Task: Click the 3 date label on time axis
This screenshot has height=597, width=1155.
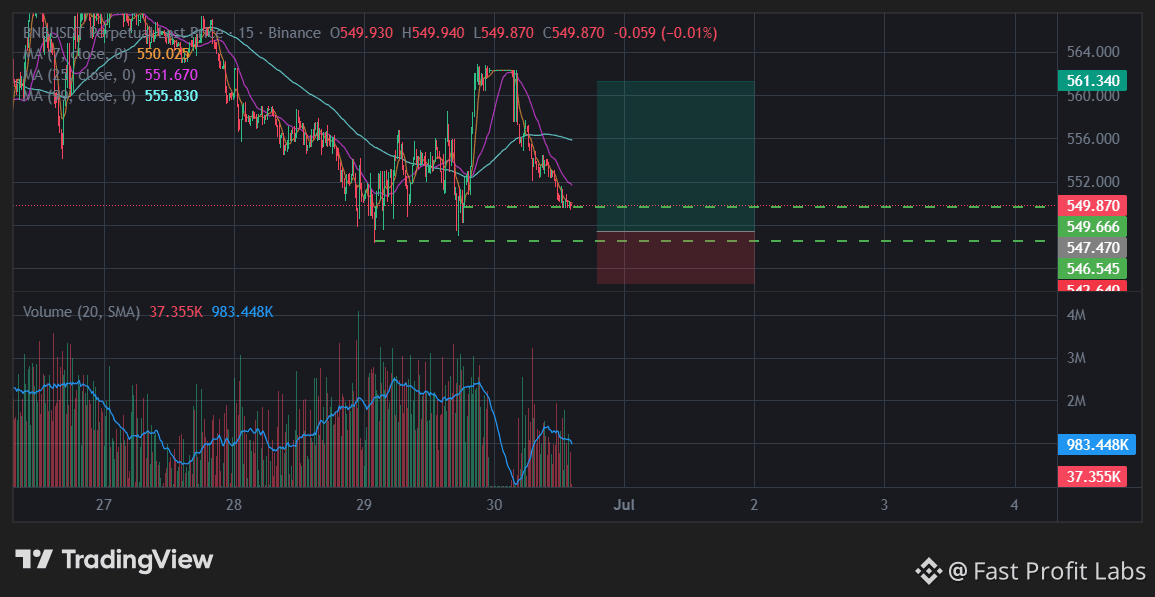Action: coord(884,505)
